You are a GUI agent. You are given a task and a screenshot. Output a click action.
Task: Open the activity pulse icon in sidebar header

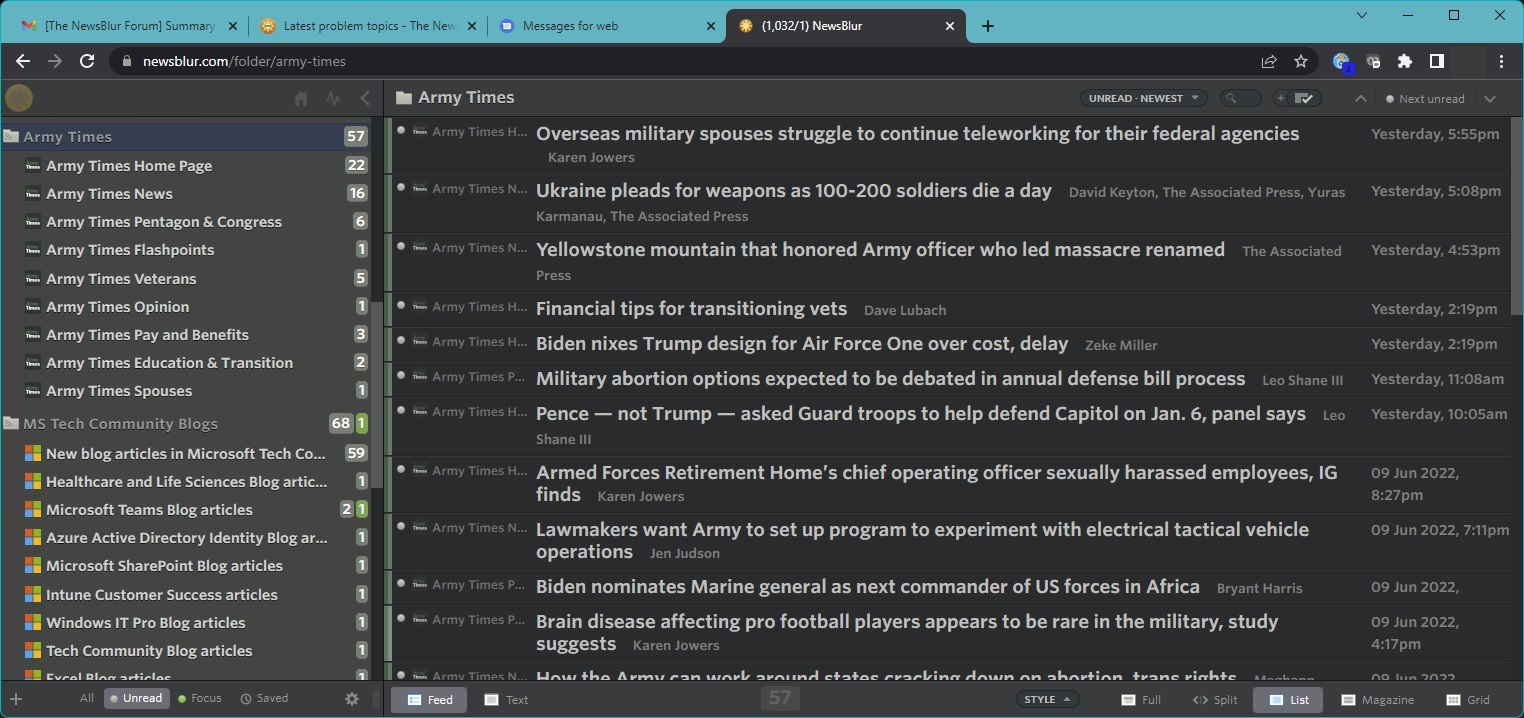point(333,98)
